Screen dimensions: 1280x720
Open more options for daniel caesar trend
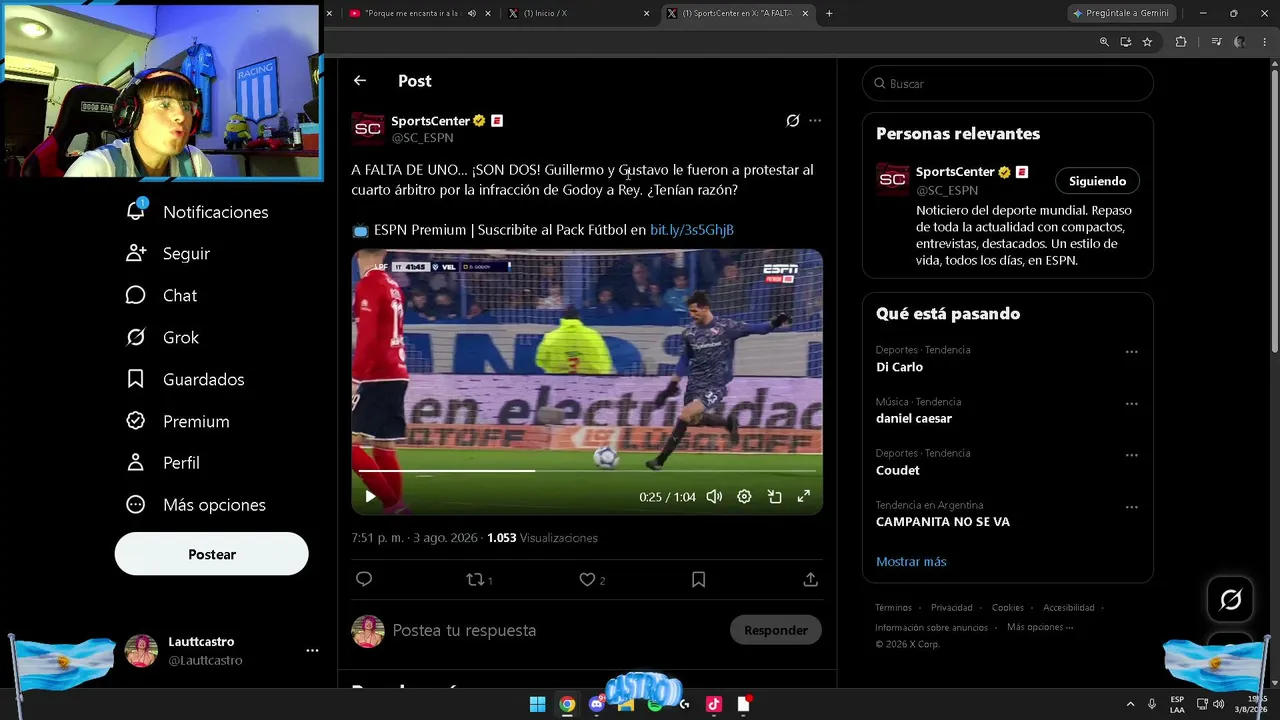click(1132, 404)
